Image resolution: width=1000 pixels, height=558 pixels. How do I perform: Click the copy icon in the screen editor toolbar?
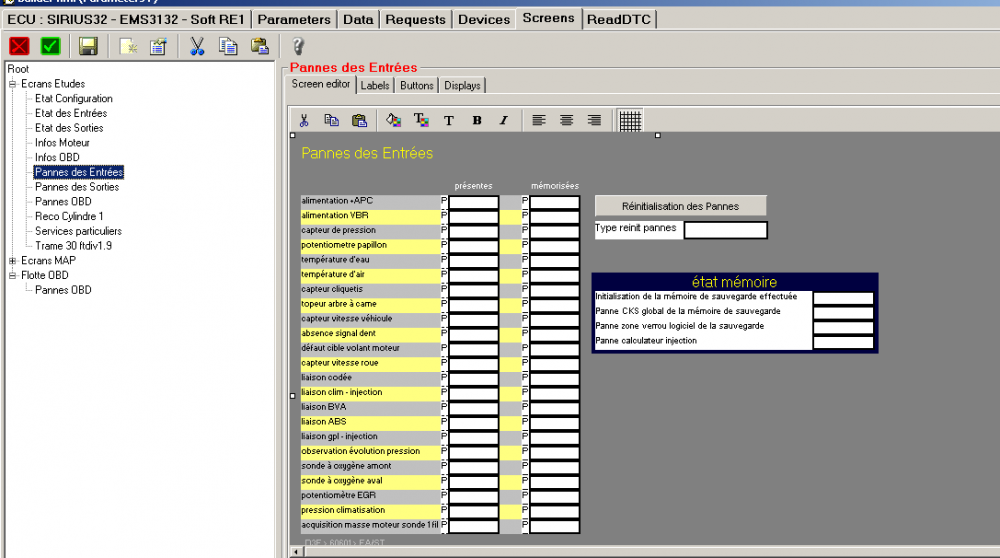click(332, 120)
